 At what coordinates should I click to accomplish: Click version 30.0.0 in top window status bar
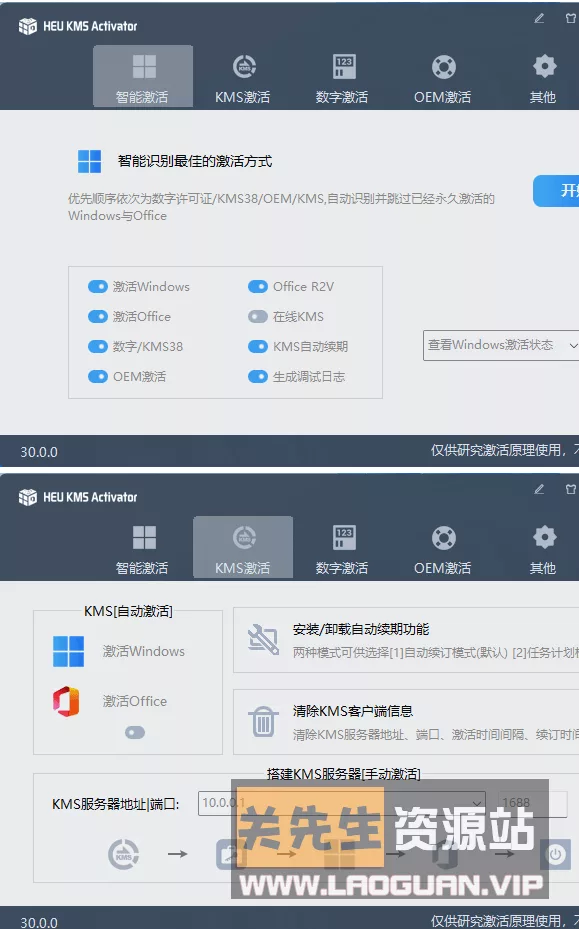coord(39,452)
